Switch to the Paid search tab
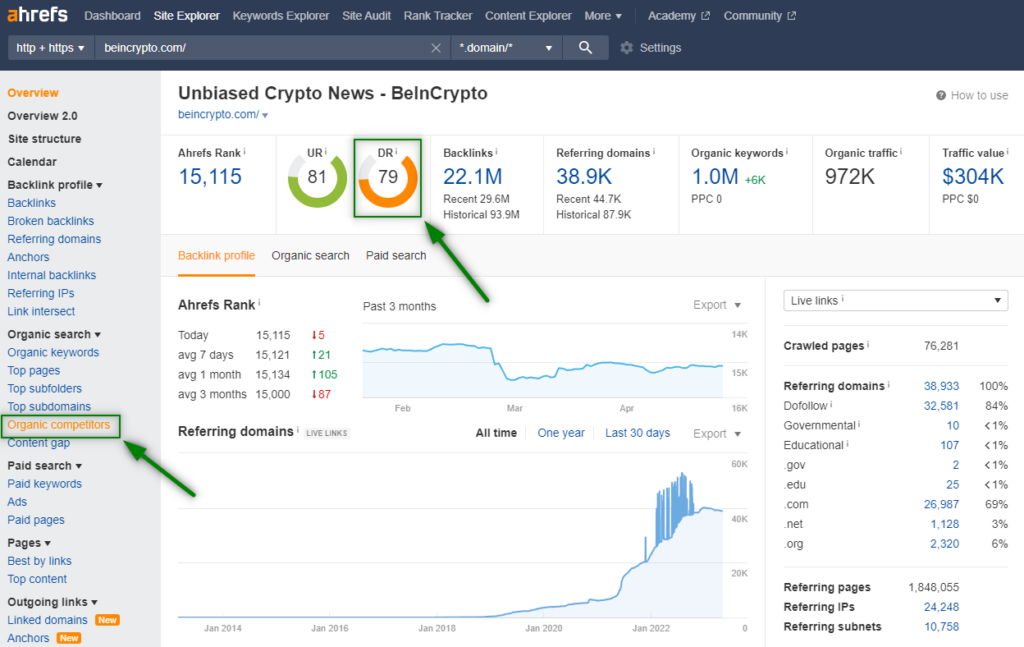 point(396,256)
